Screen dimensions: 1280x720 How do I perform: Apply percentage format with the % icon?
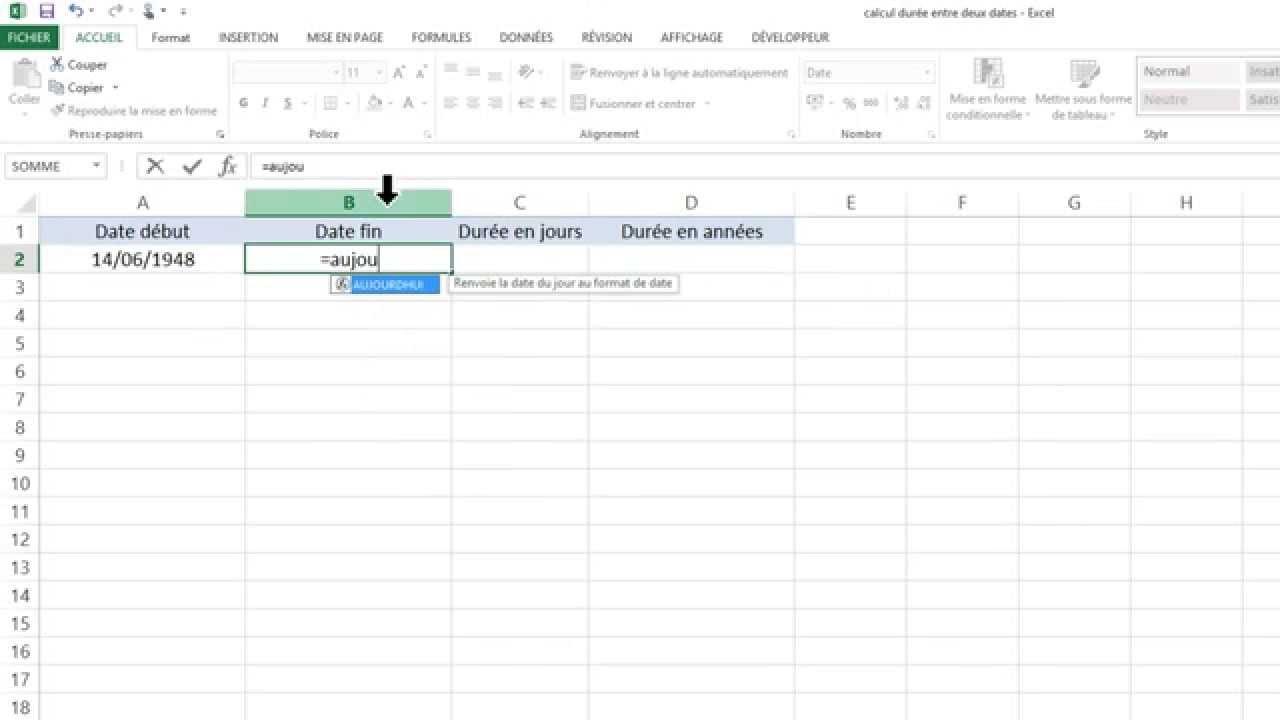coord(848,102)
